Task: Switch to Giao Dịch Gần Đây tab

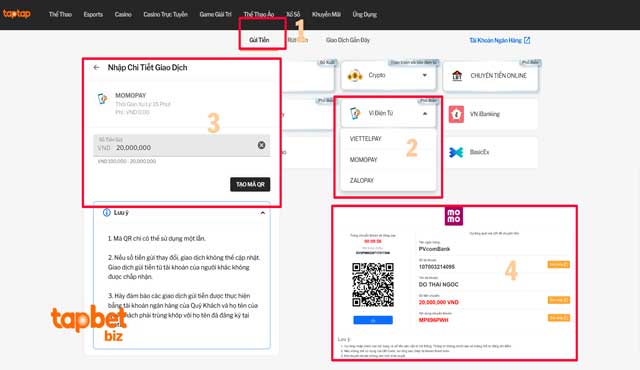Action: coord(348,40)
